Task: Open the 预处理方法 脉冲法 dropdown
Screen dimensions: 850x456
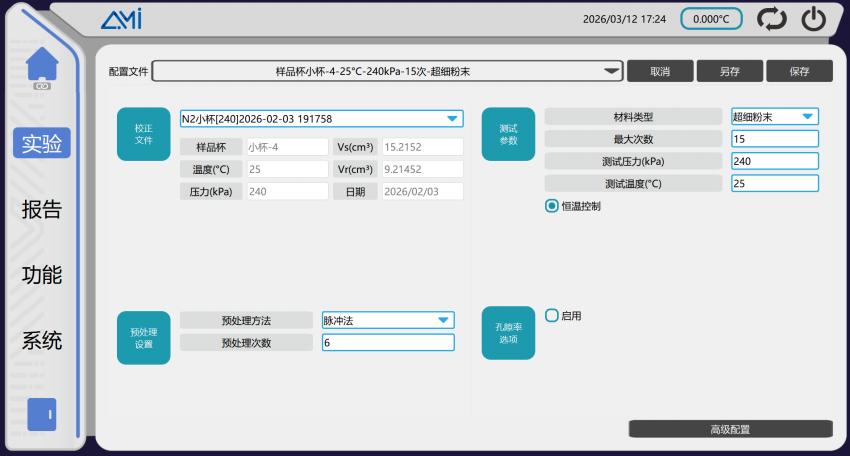Action: (x=388, y=320)
